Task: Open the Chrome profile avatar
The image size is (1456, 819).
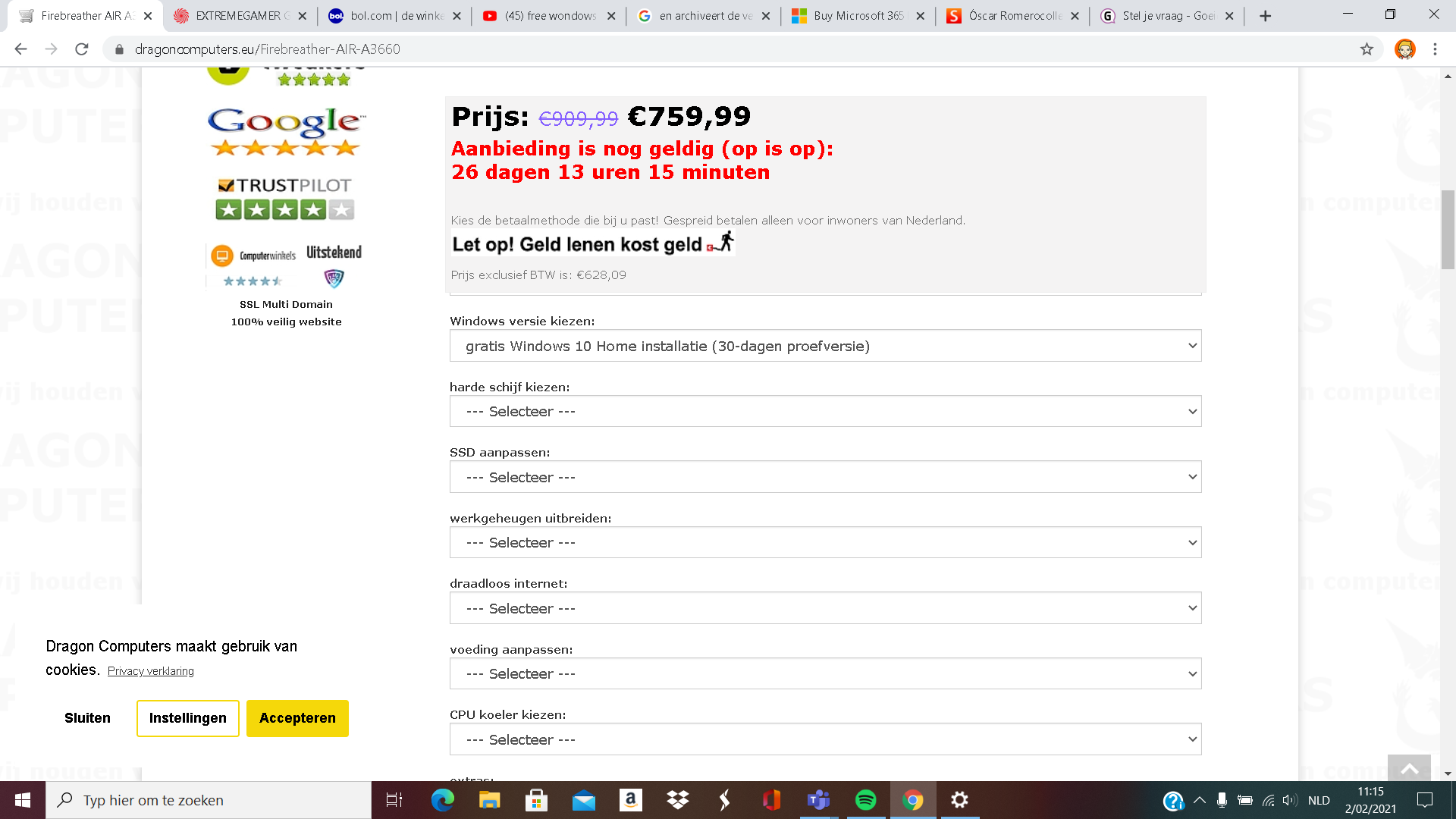Action: [1404, 49]
